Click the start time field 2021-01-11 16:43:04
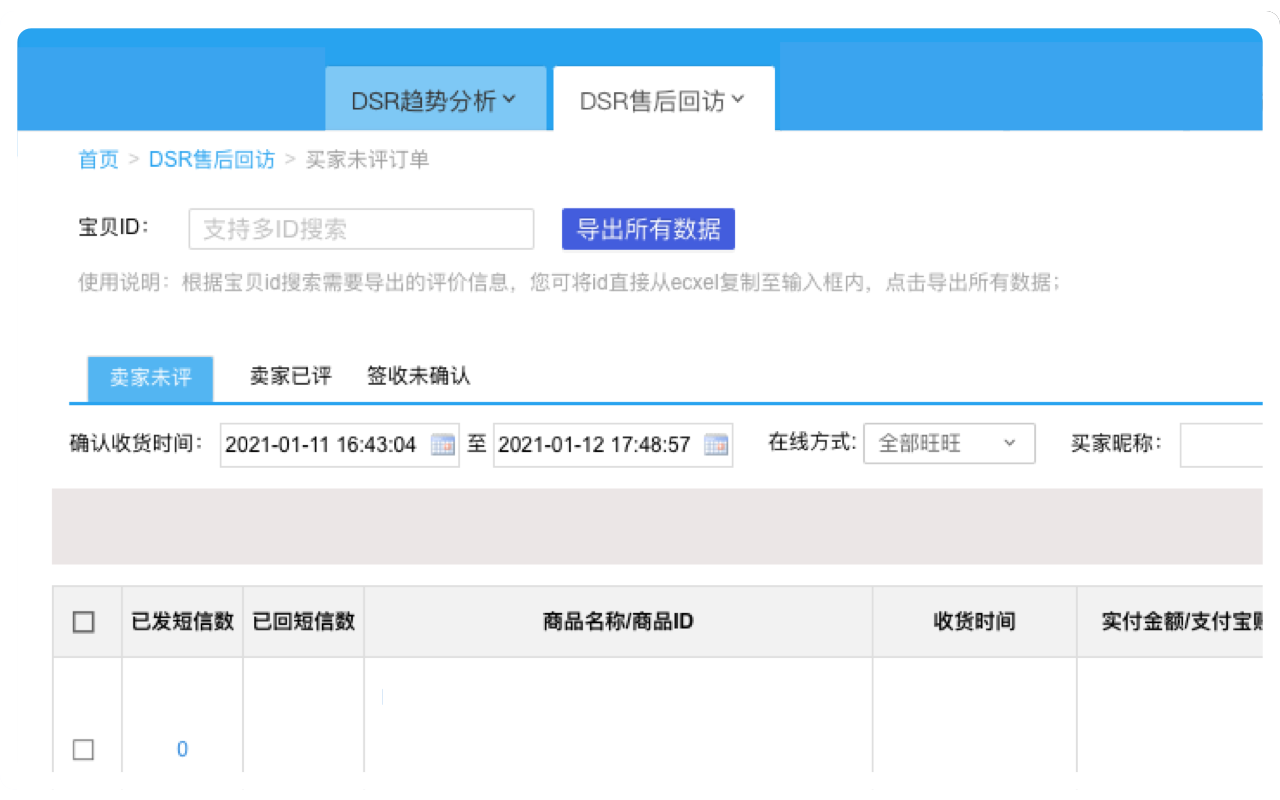This screenshot has width=1280, height=800. 339,445
